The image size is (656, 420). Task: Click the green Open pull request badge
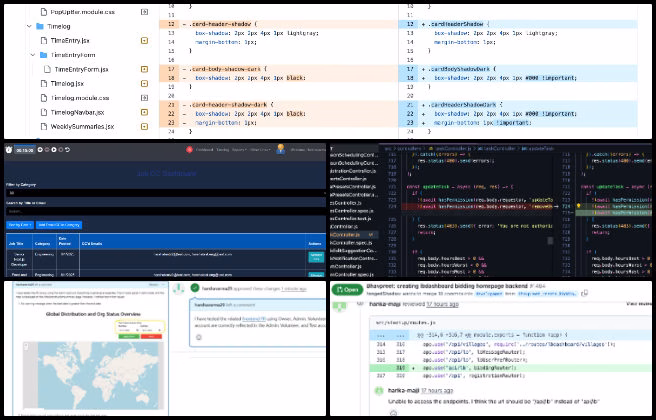coord(347,289)
